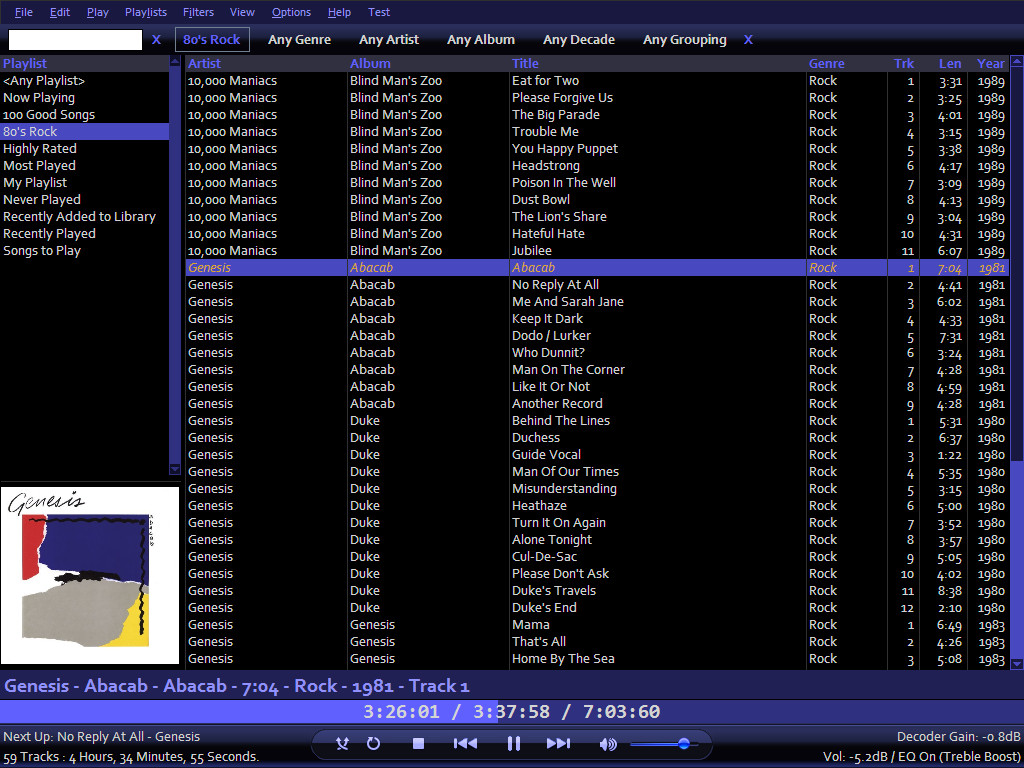Select <Any Playlist> in the playlist panel
The width and height of the screenshot is (1024, 768).
coord(84,80)
